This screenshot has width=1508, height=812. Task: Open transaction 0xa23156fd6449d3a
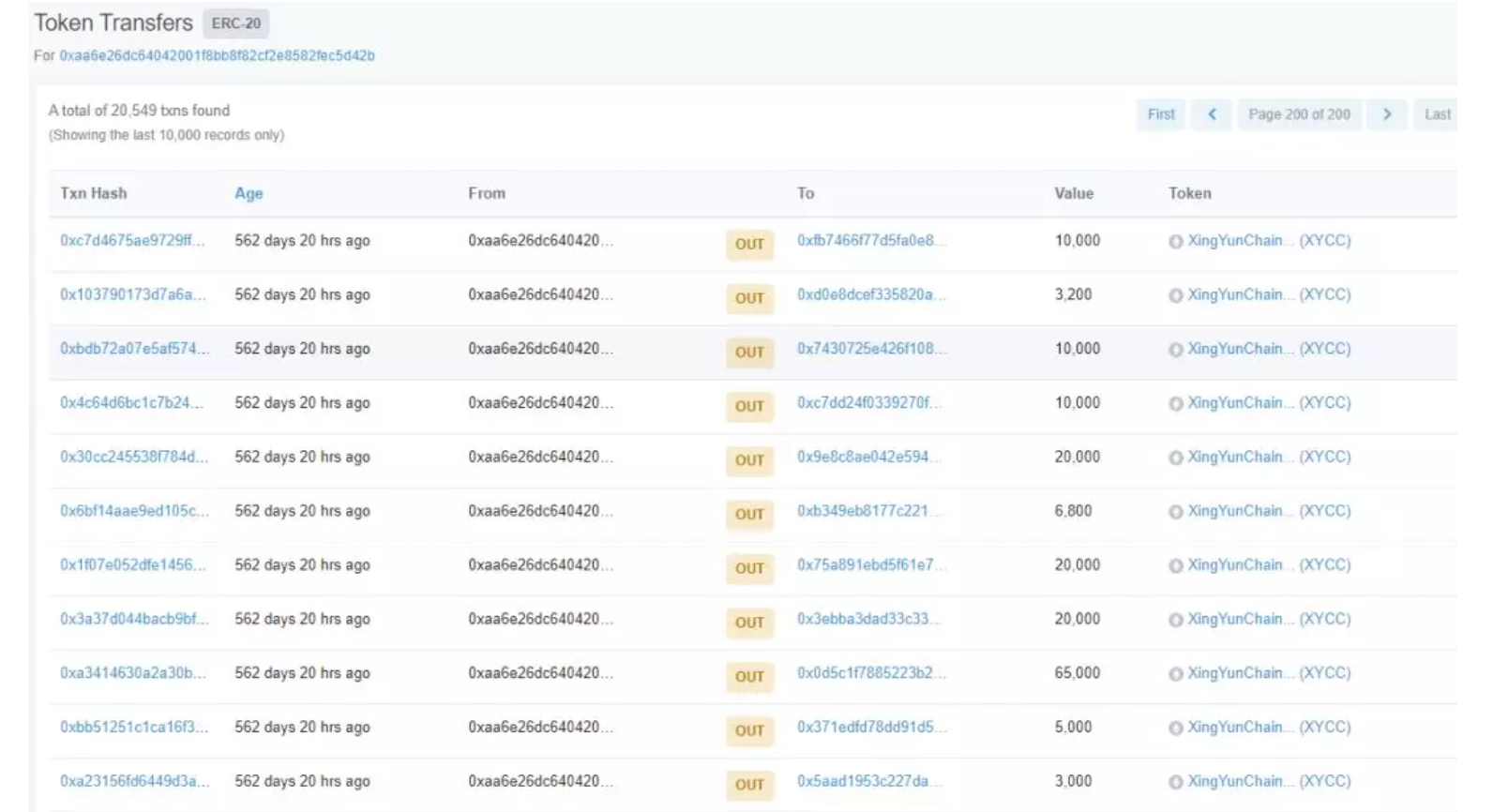point(134,781)
